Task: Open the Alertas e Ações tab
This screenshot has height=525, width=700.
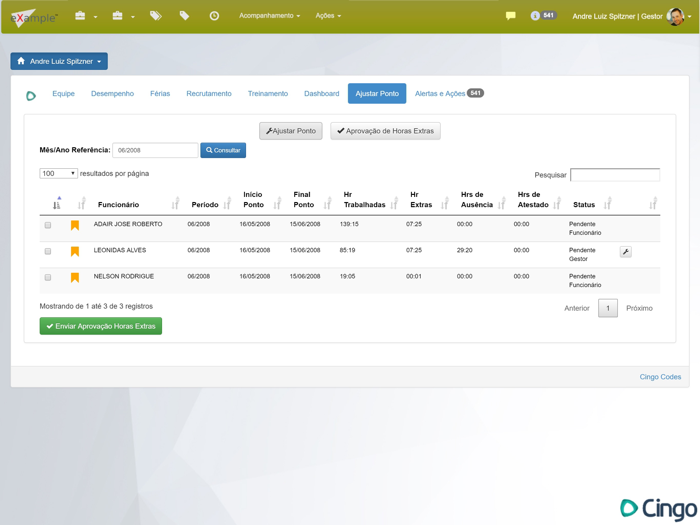Action: 449,94
